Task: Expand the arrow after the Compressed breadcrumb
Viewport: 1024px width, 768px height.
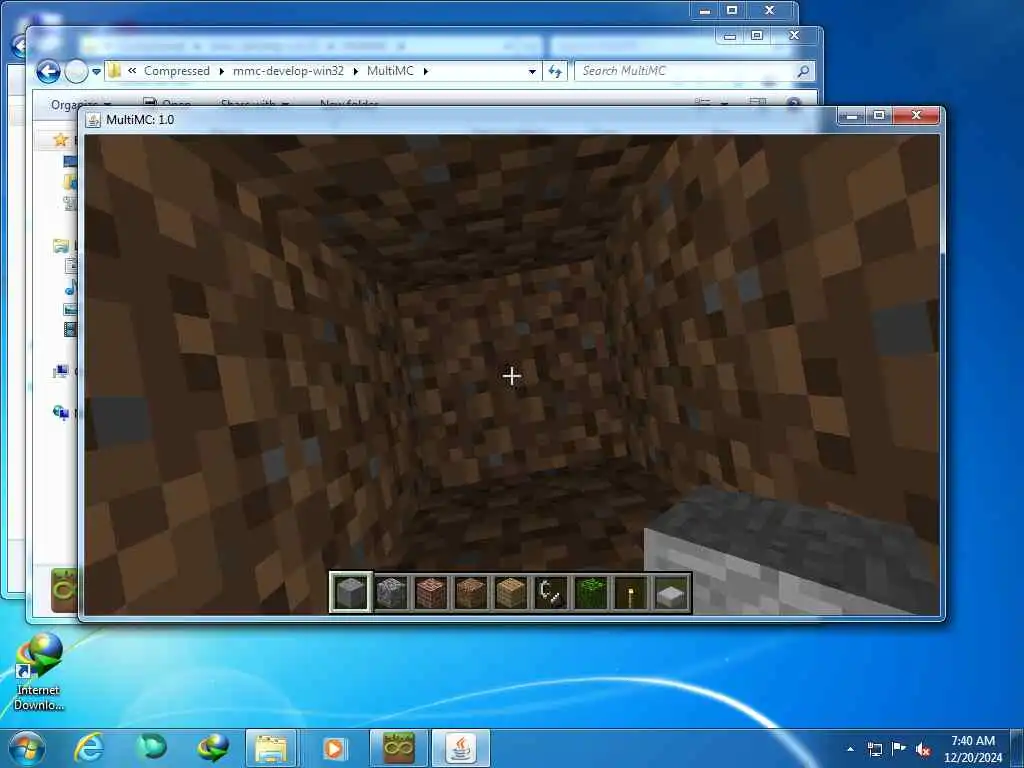Action: [x=221, y=71]
